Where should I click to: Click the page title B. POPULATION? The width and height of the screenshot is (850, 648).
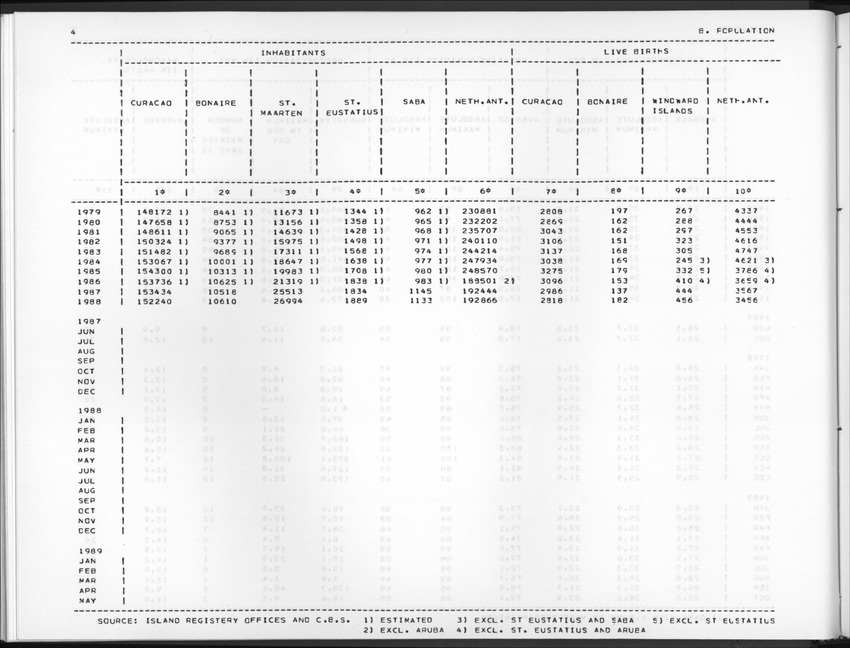[x=737, y=31]
